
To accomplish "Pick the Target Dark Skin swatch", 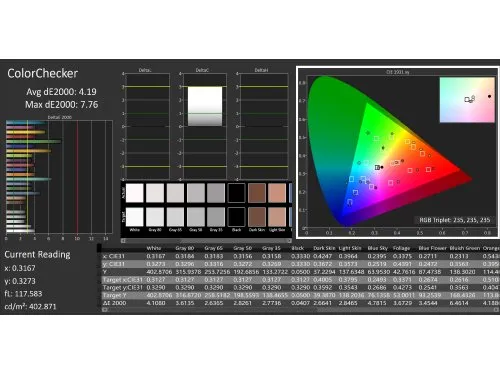I will pyautogui.click(x=257, y=217).
